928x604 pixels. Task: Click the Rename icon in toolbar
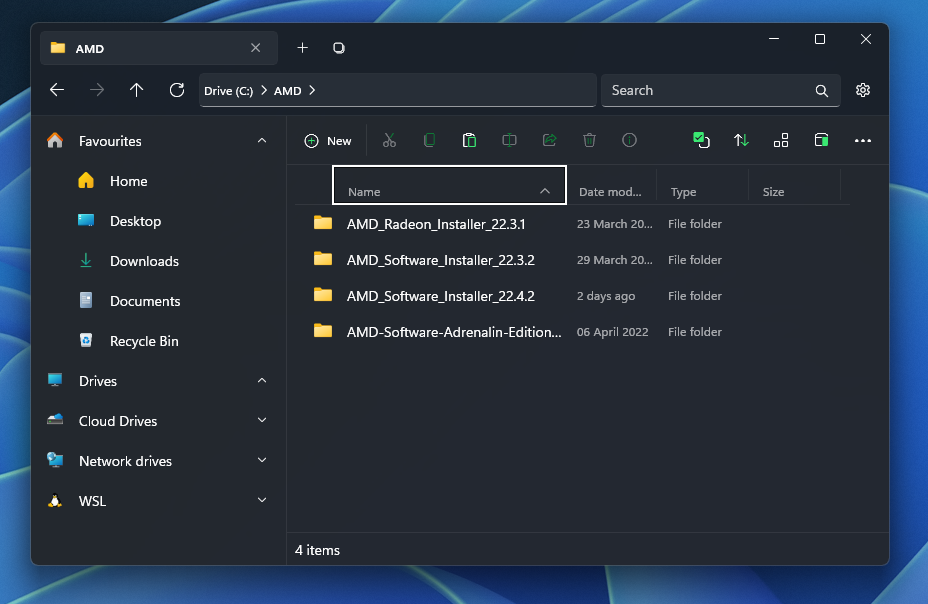(509, 140)
